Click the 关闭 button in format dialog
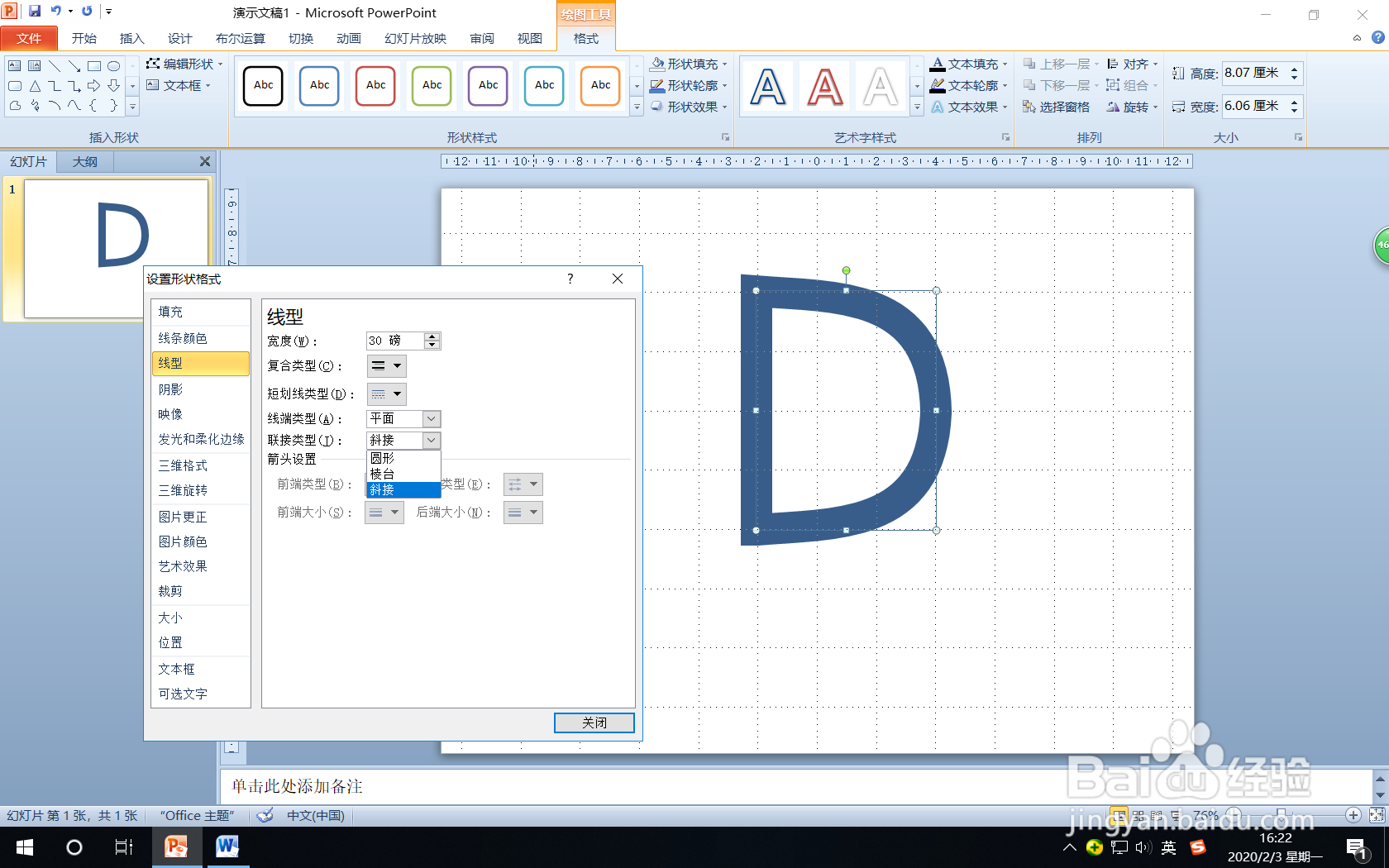 (x=594, y=723)
